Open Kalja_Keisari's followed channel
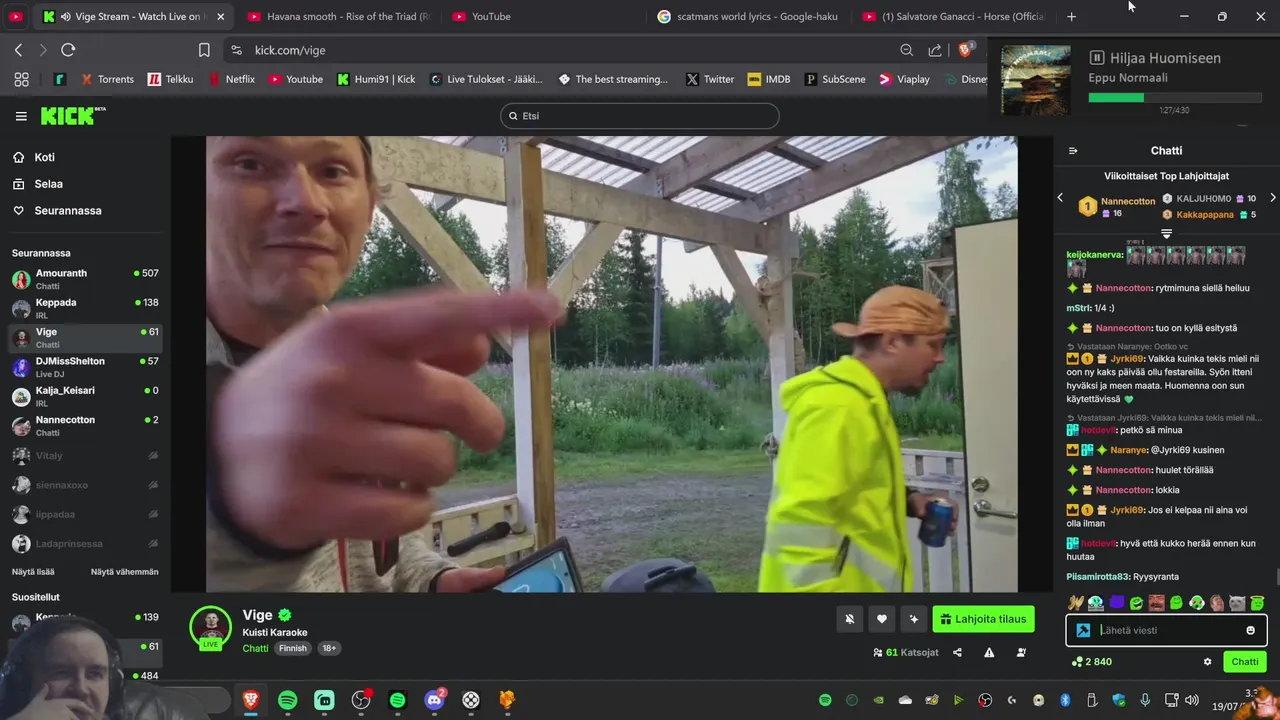Viewport: 1280px width, 720px height. tap(85, 396)
